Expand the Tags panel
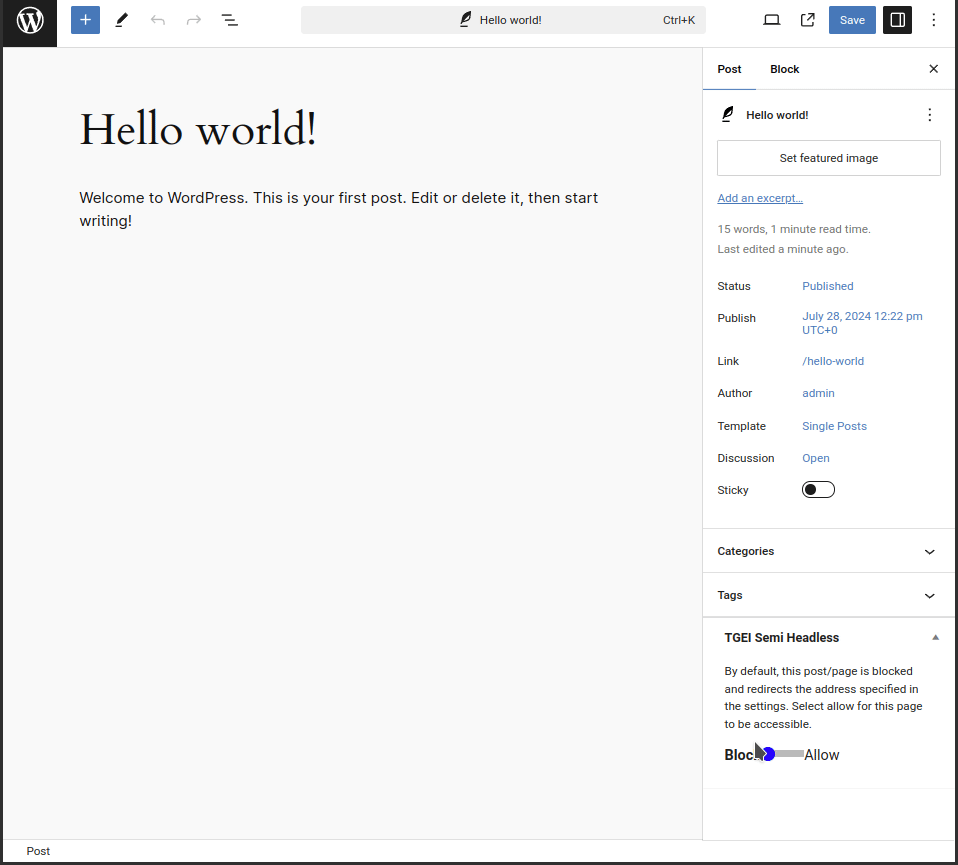This screenshot has width=958, height=865. click(828, 596)
